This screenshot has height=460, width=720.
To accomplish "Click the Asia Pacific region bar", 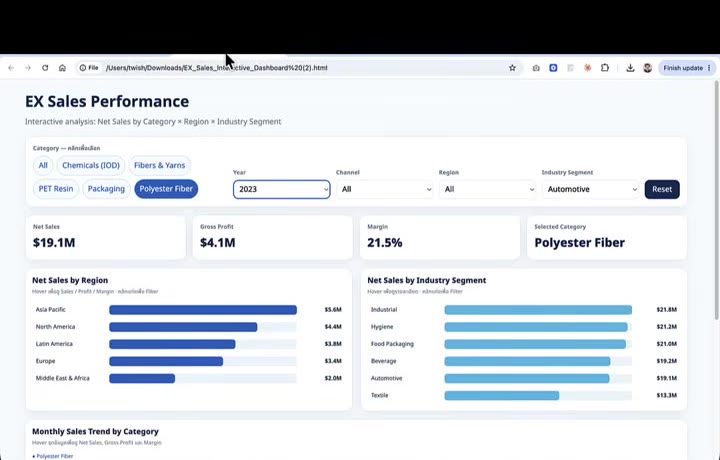I will pos(203,310).
